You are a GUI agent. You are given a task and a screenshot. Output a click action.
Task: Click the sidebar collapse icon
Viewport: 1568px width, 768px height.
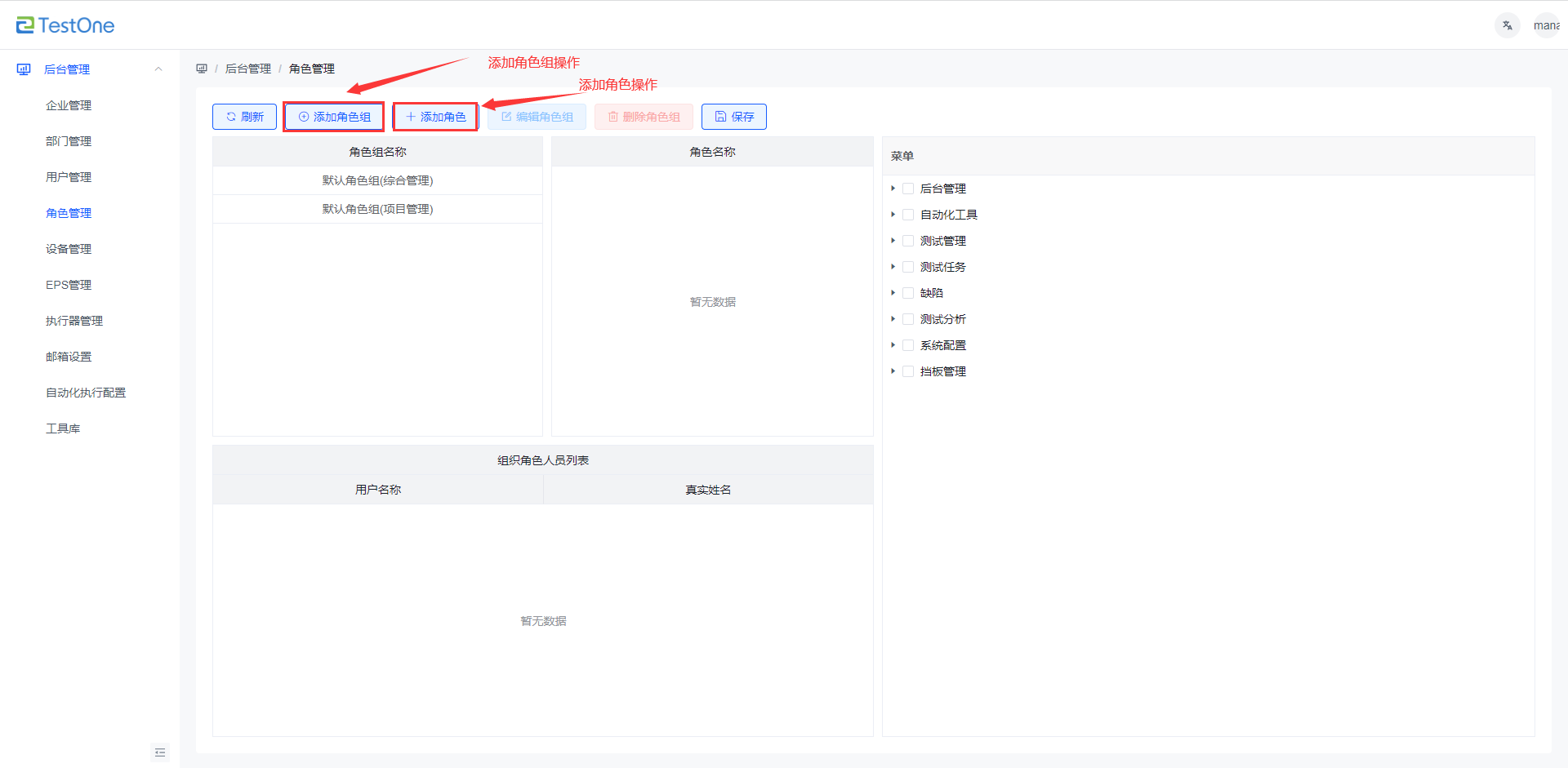[160, 752]
